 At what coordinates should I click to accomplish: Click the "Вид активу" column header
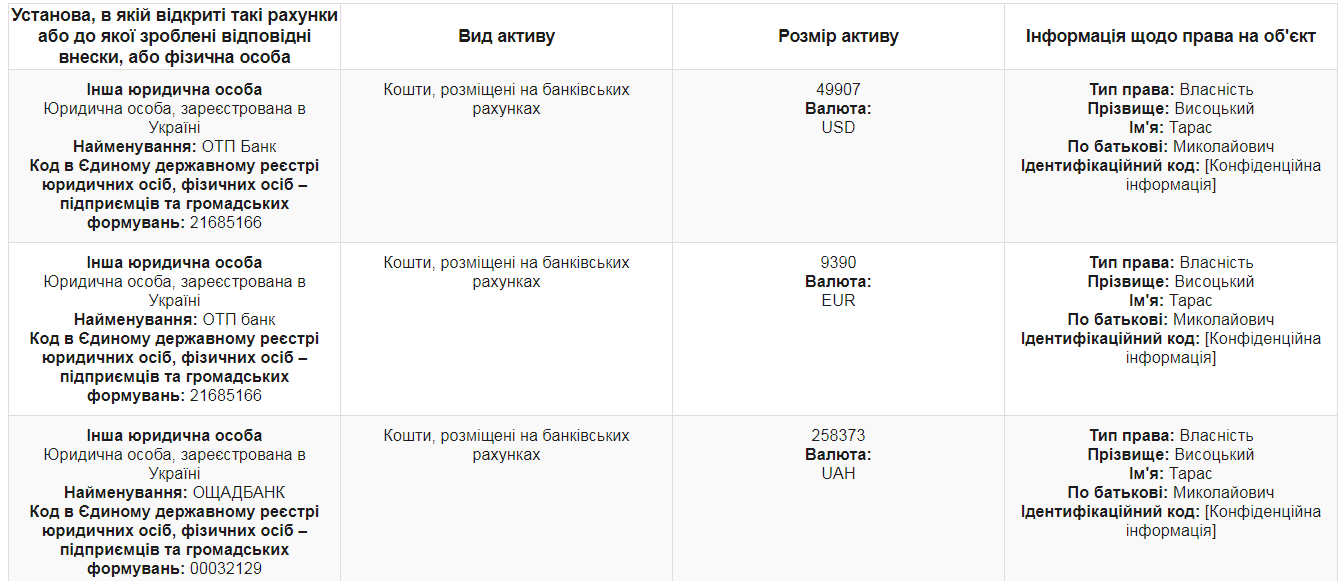[506, 37]
